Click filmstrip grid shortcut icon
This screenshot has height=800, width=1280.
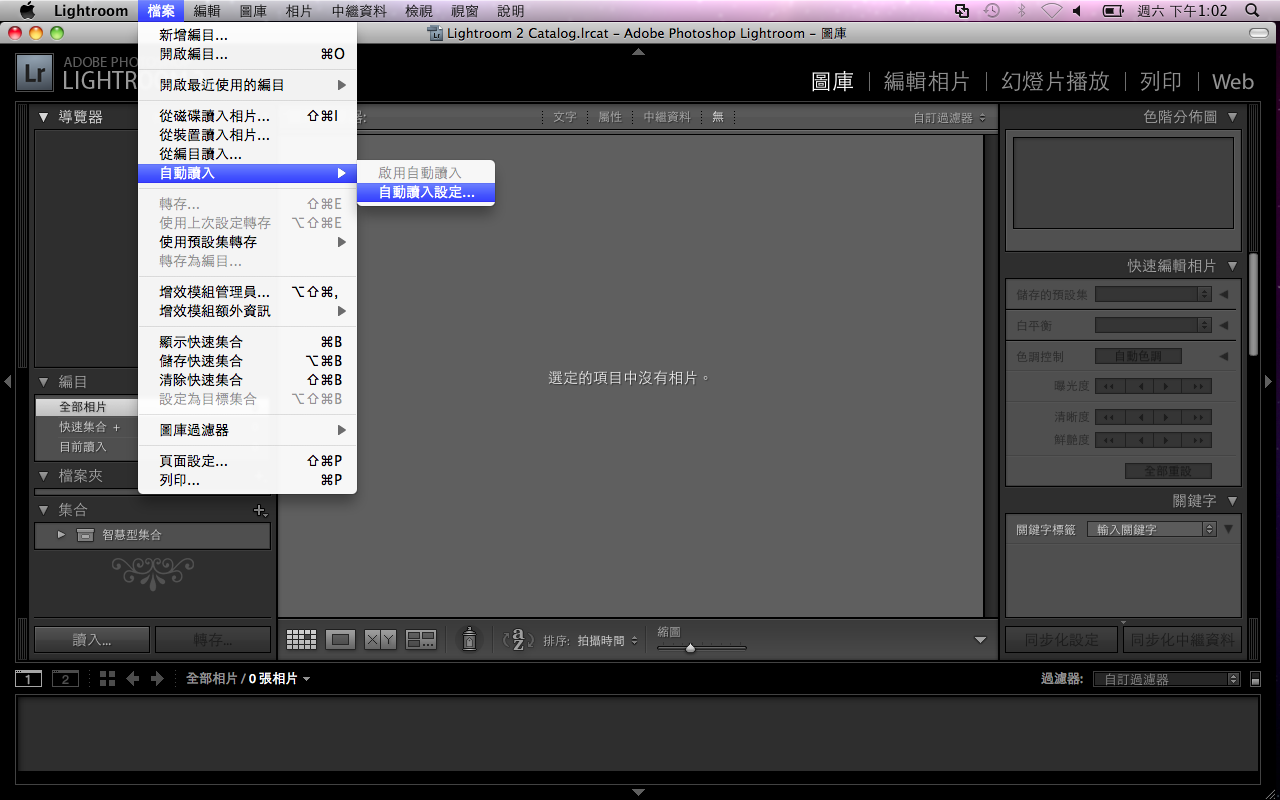tap(108, 679)
